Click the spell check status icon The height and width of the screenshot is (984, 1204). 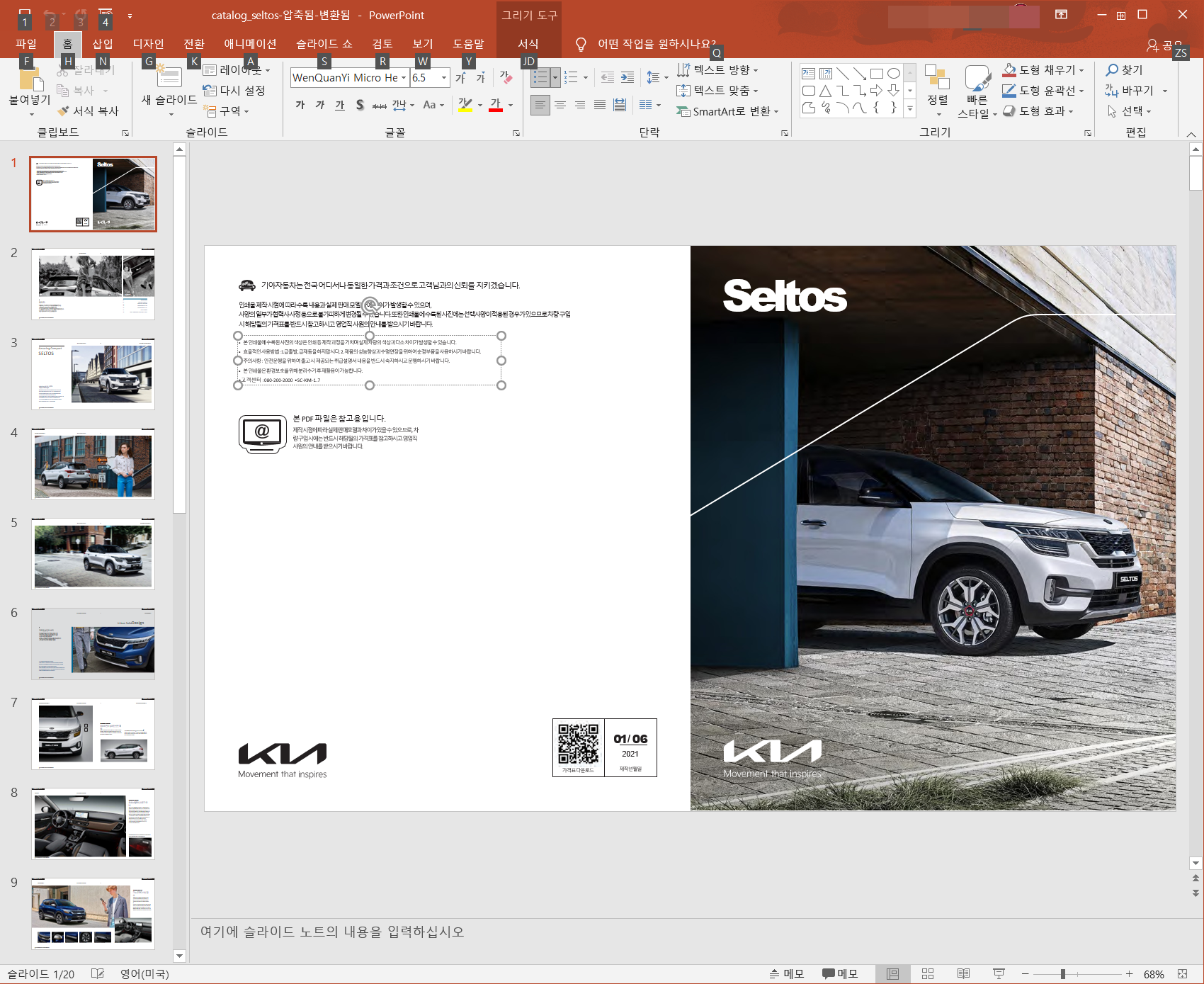[98, 974]
